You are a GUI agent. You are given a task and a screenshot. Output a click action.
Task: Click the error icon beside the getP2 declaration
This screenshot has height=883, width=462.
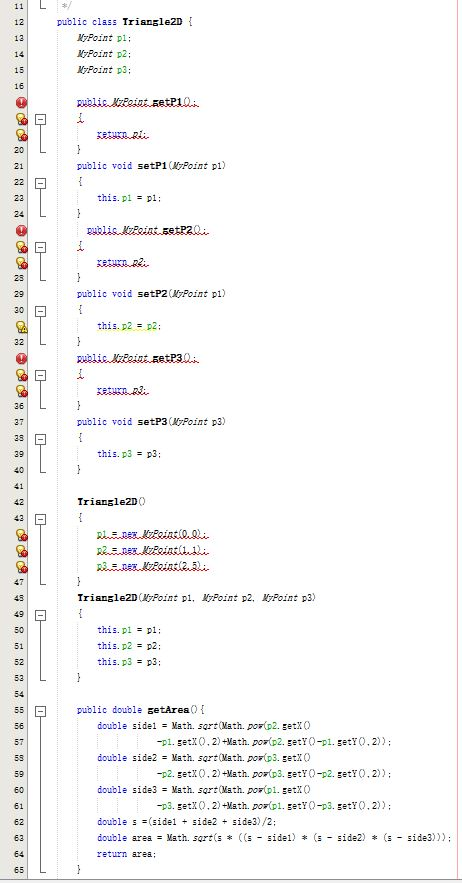[21, 230]
